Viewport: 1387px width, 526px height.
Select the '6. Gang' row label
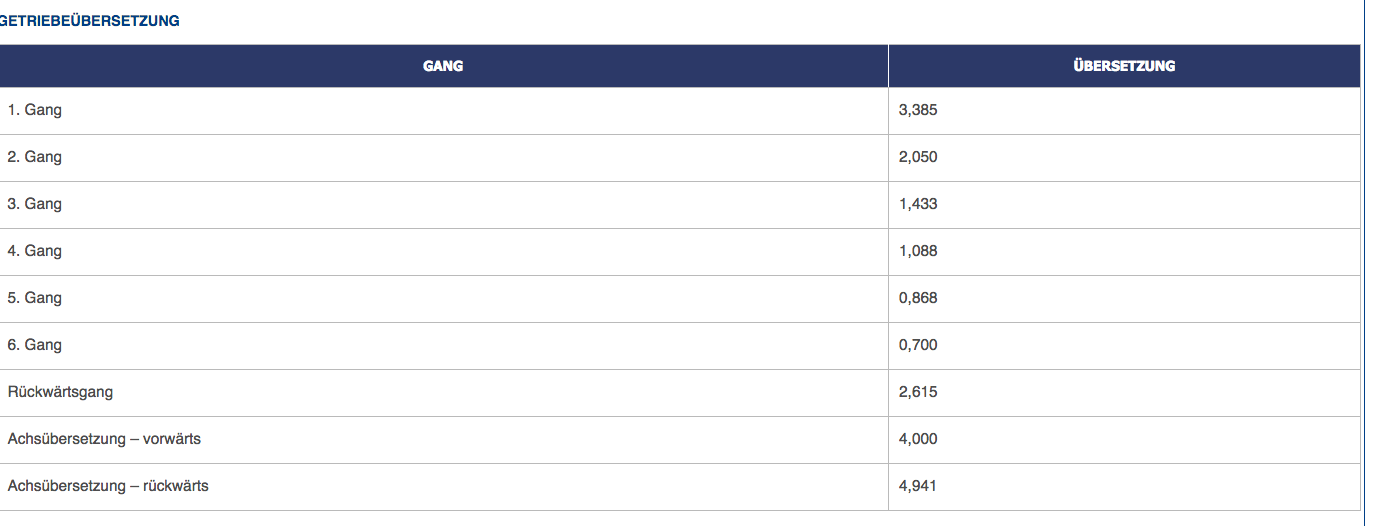coord(35,345)
